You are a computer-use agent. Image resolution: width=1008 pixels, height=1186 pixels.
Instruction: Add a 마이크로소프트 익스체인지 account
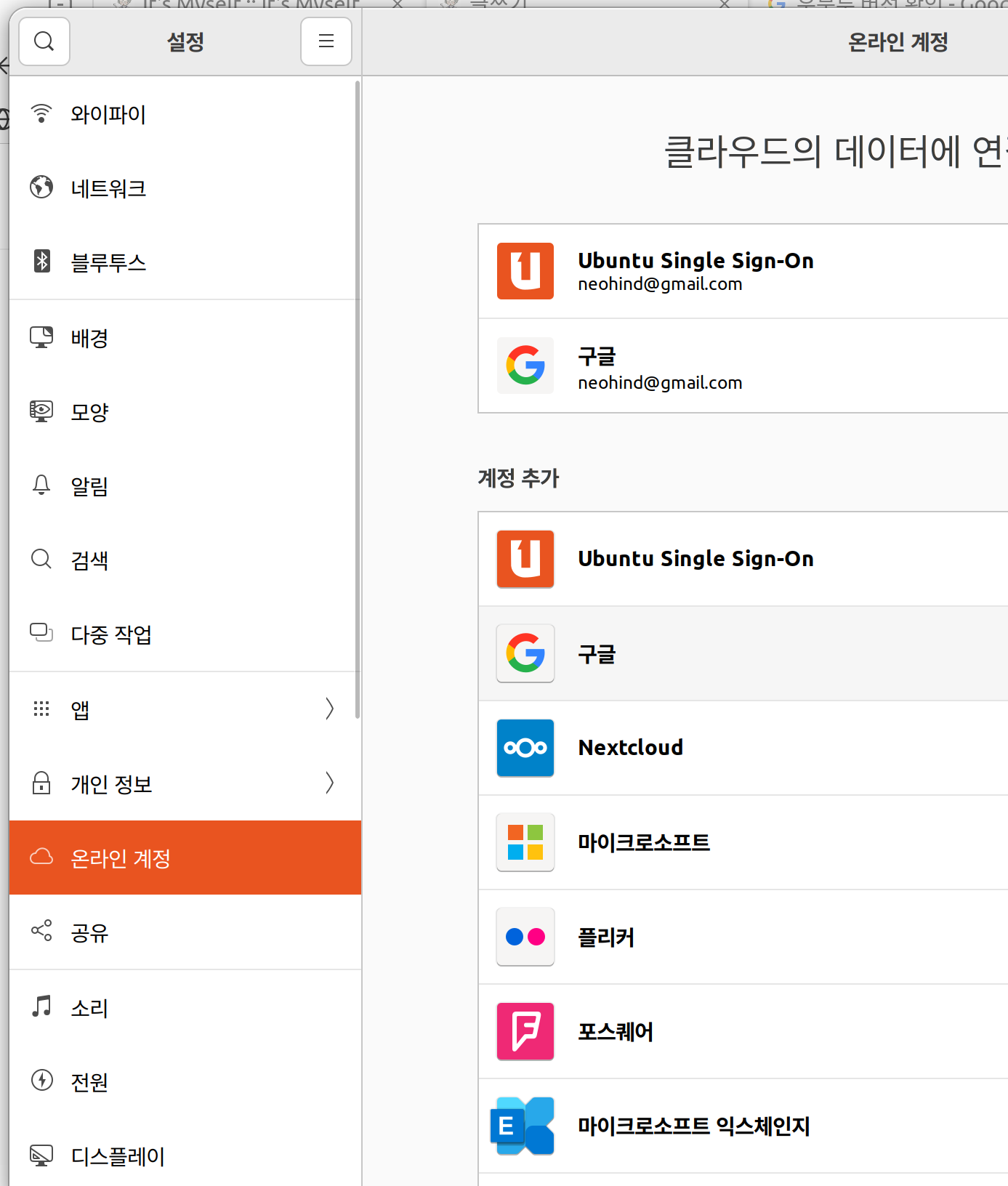pos(743,1126)
